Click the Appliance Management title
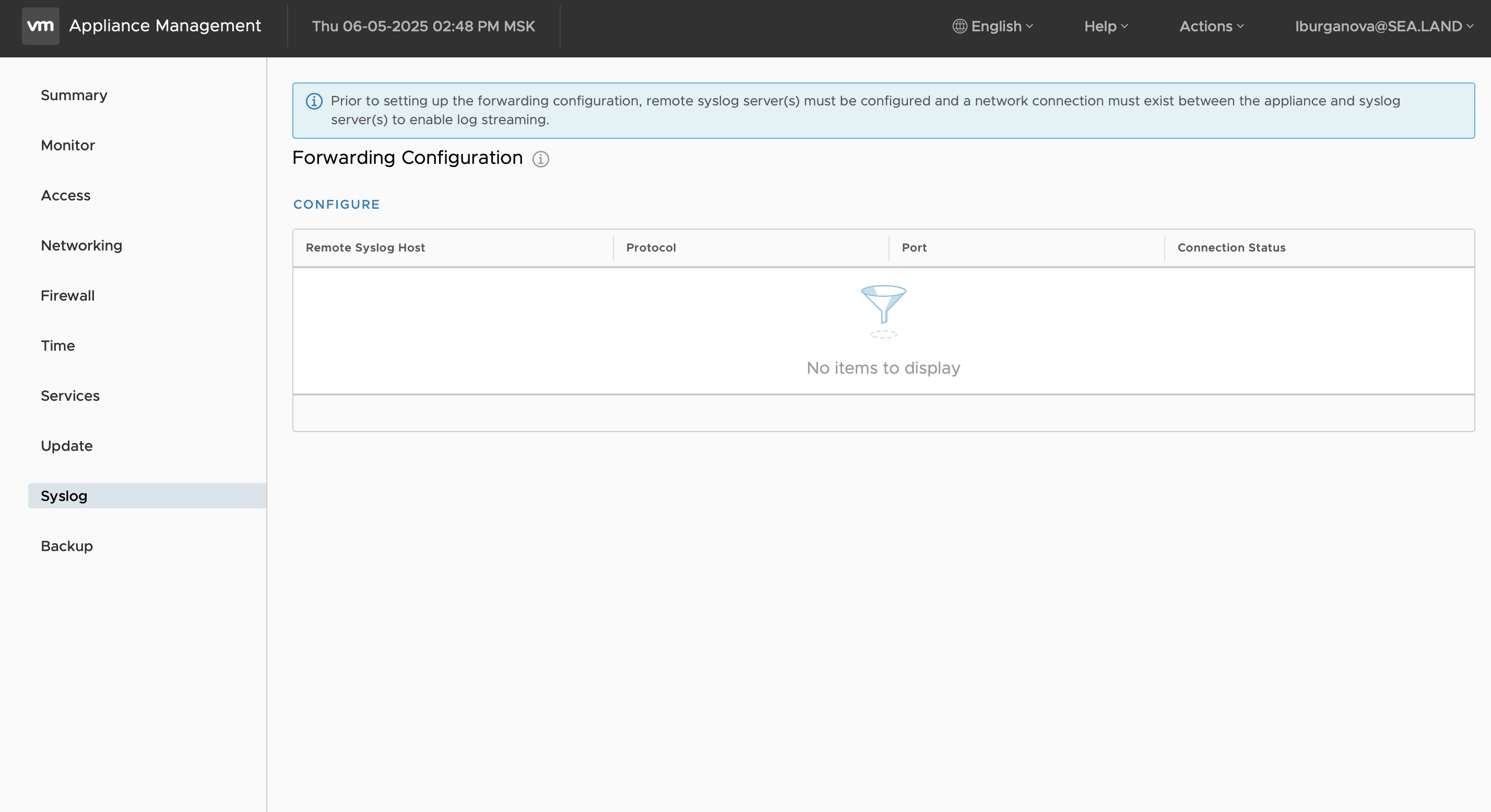 [165, 26]
